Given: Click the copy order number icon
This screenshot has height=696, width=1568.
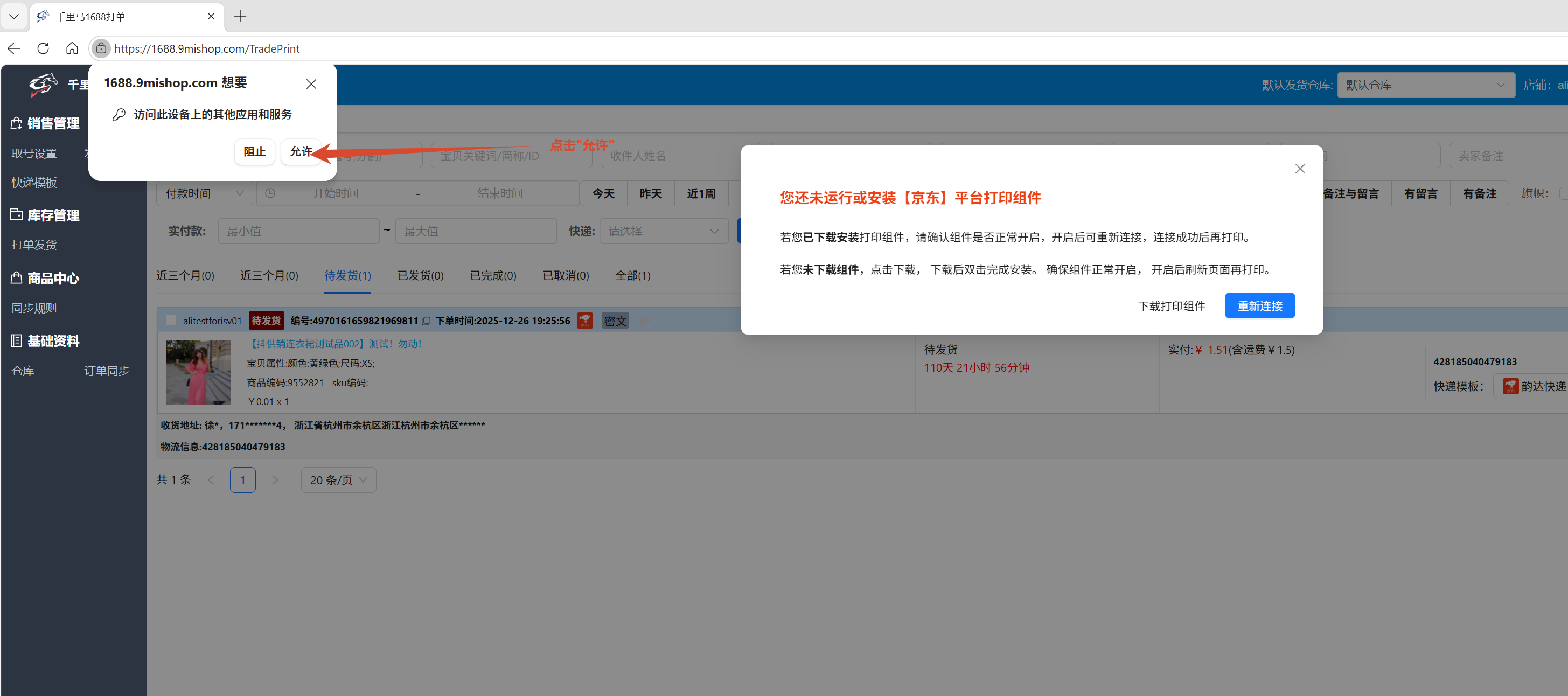Looking at the screenshot, I should coord(426,321).
